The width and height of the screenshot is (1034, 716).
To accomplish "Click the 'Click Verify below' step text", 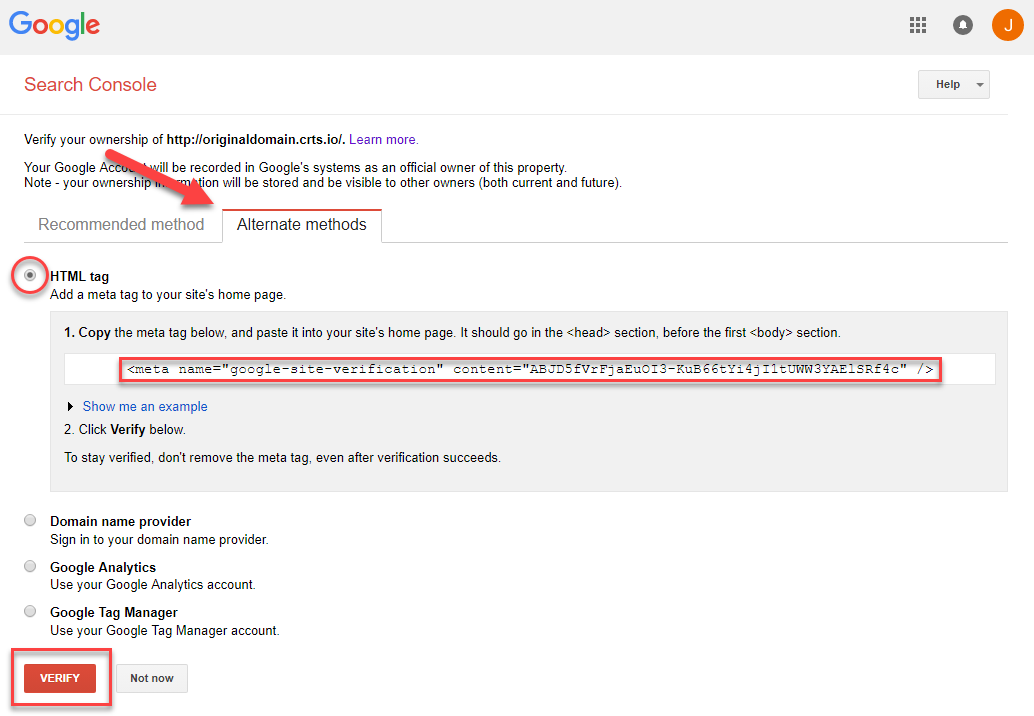I will 125,430.
